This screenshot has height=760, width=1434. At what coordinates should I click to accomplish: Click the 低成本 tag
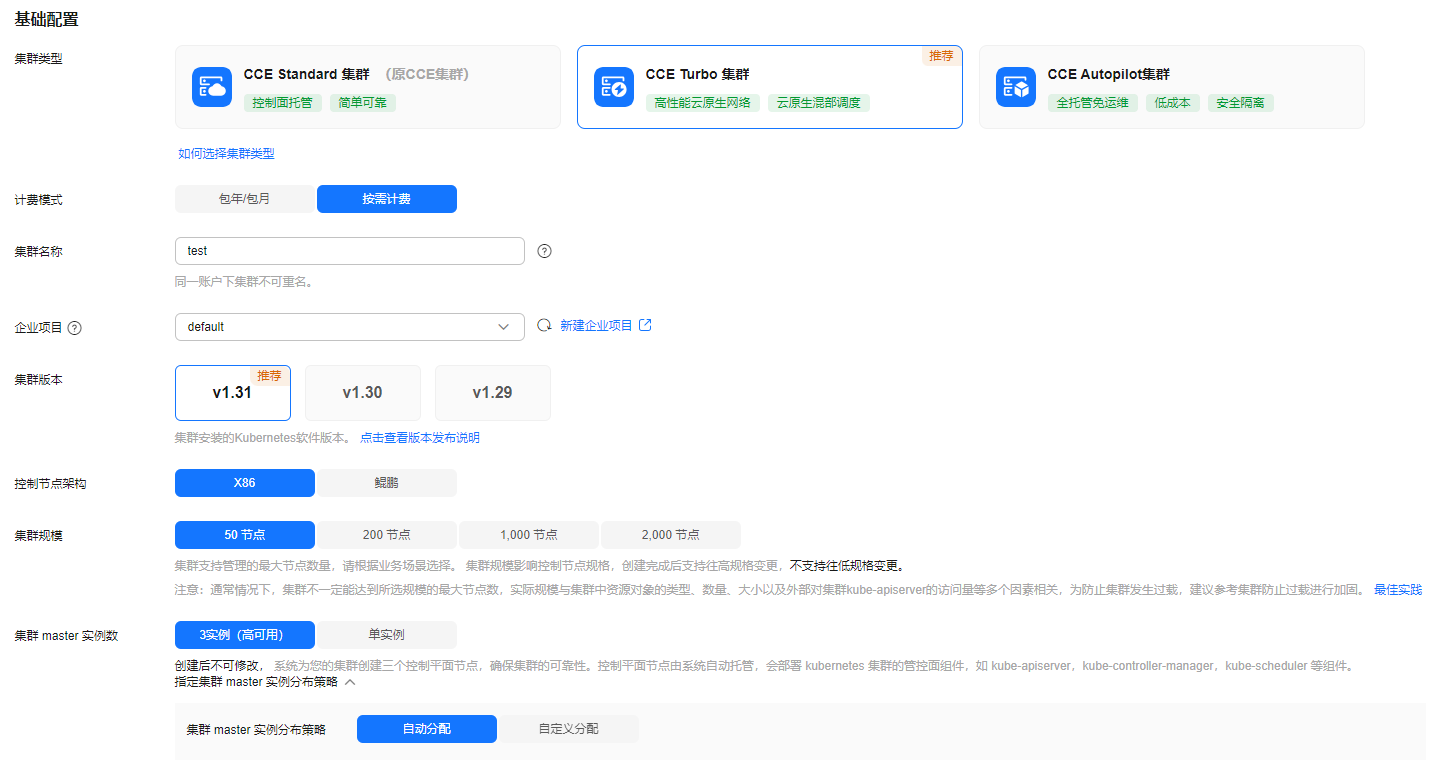(x=1173, y=103)
